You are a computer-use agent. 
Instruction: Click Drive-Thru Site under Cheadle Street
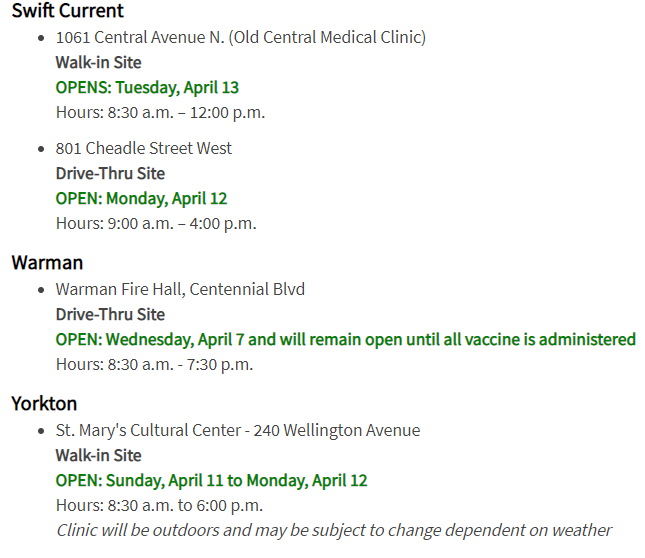(x=110, y=174)
